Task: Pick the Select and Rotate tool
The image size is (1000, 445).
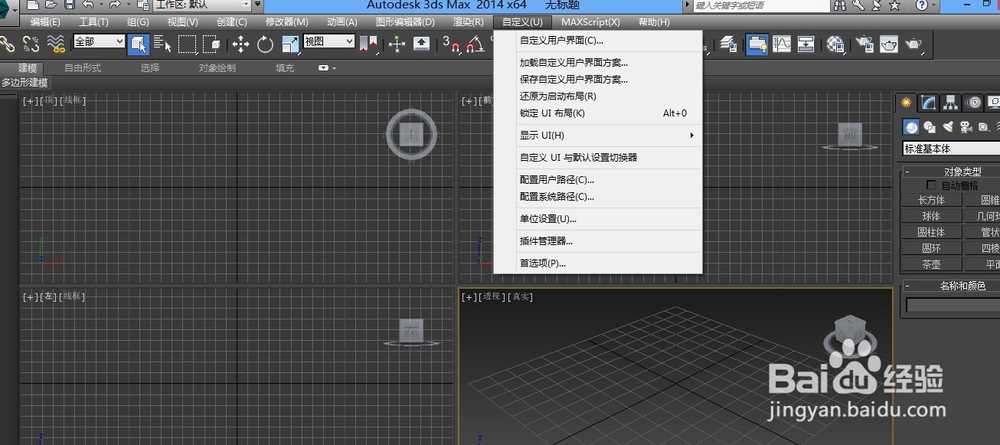Action: (x=265, y=44)
